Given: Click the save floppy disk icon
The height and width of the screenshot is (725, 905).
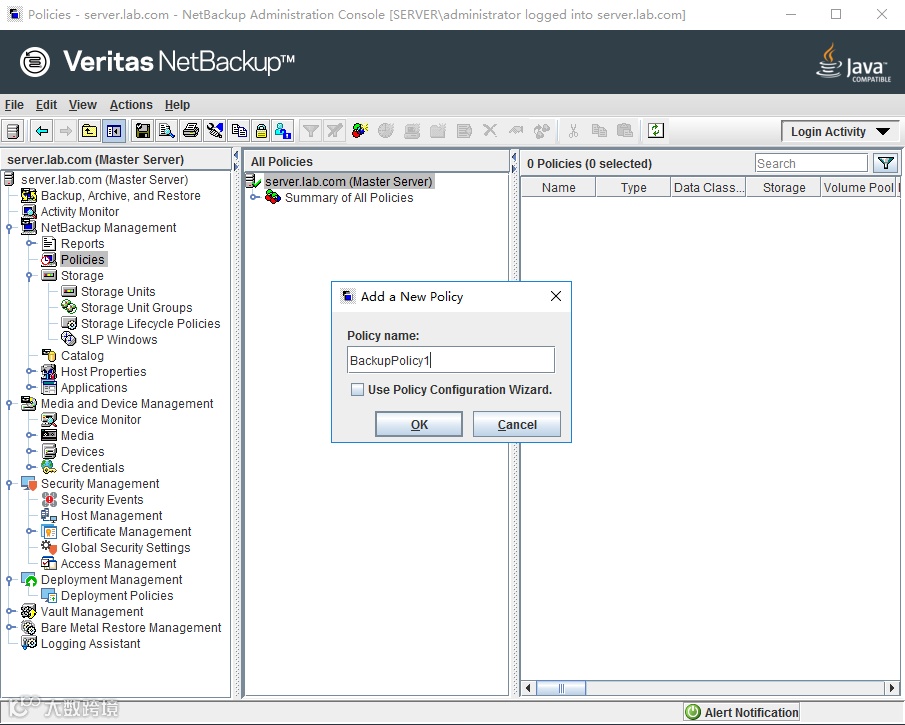Looking at the screenshot, I should tap(143, 131).
